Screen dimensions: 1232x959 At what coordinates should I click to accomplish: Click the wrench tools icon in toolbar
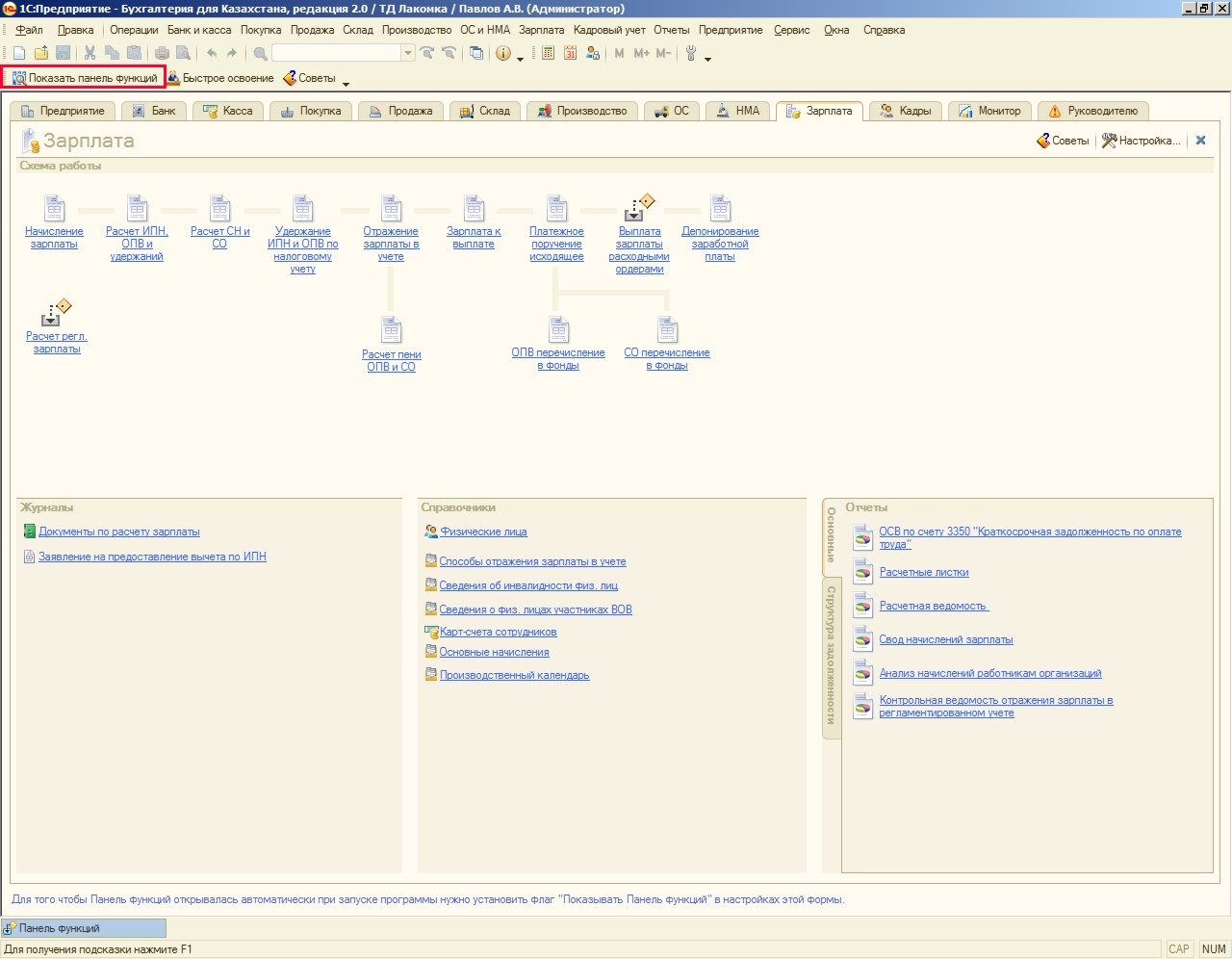(x=691, y=54)
